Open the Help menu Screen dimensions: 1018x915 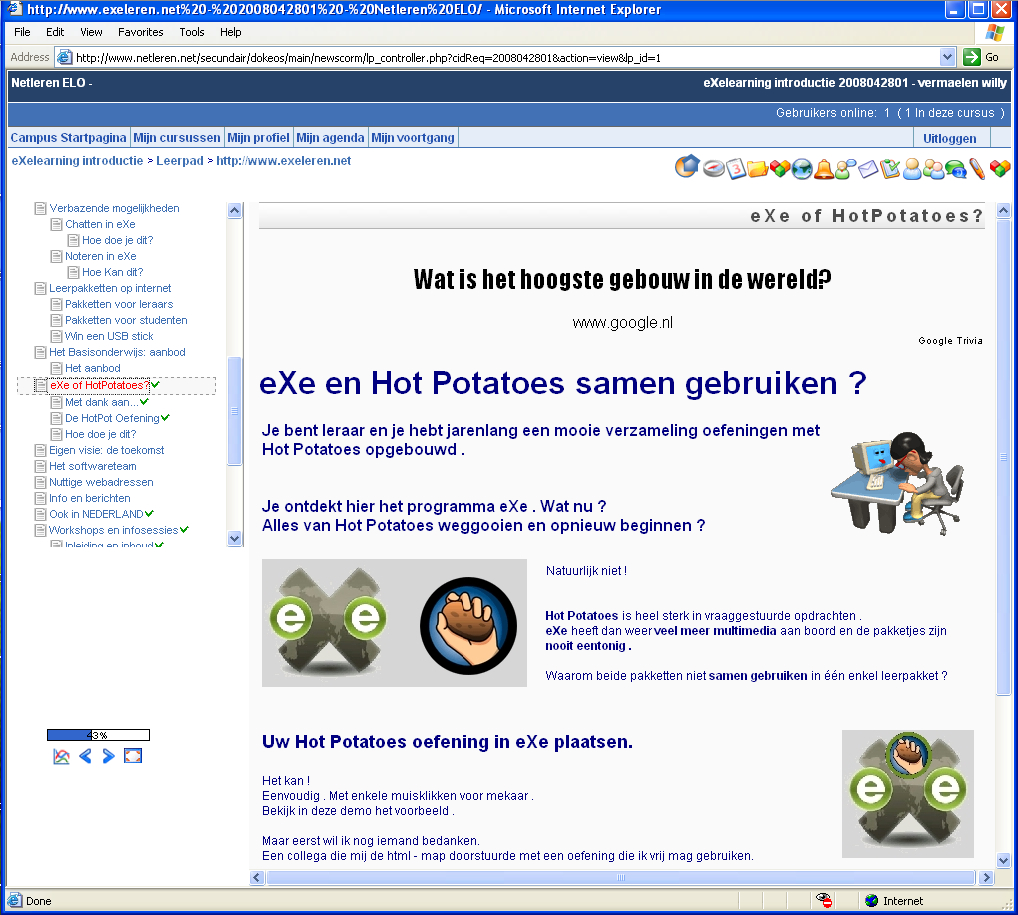(x=230, y=32)
